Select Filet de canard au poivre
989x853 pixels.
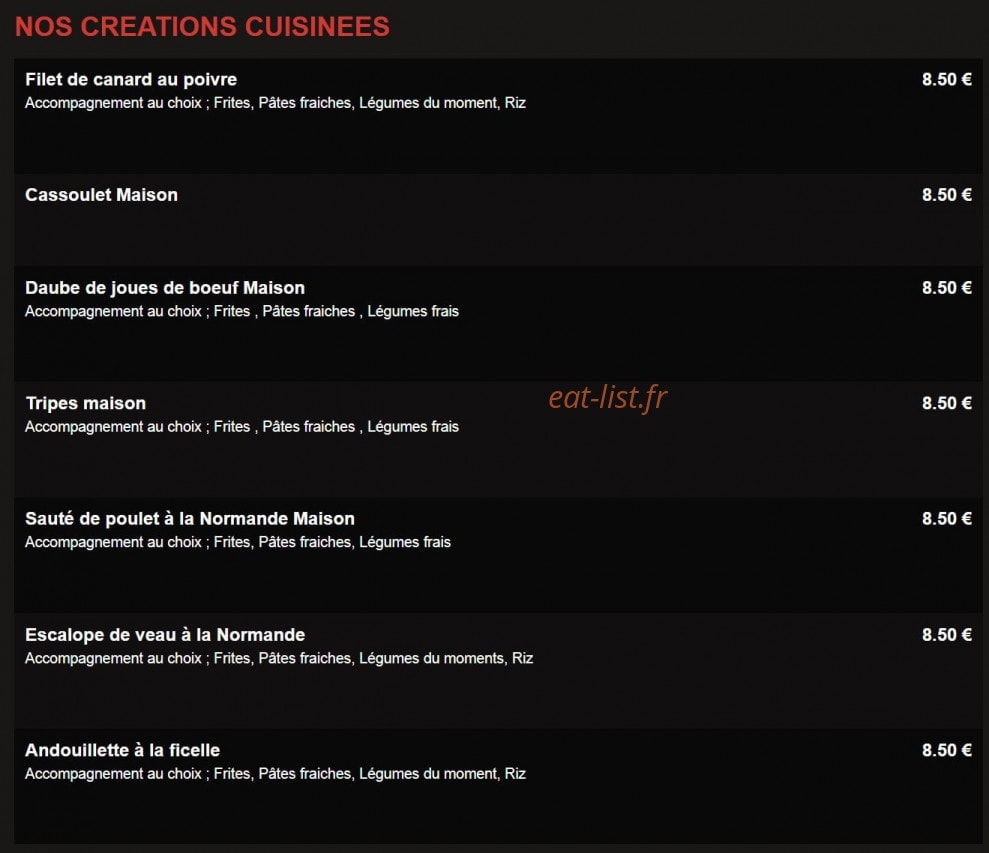(x=131, y=79)
